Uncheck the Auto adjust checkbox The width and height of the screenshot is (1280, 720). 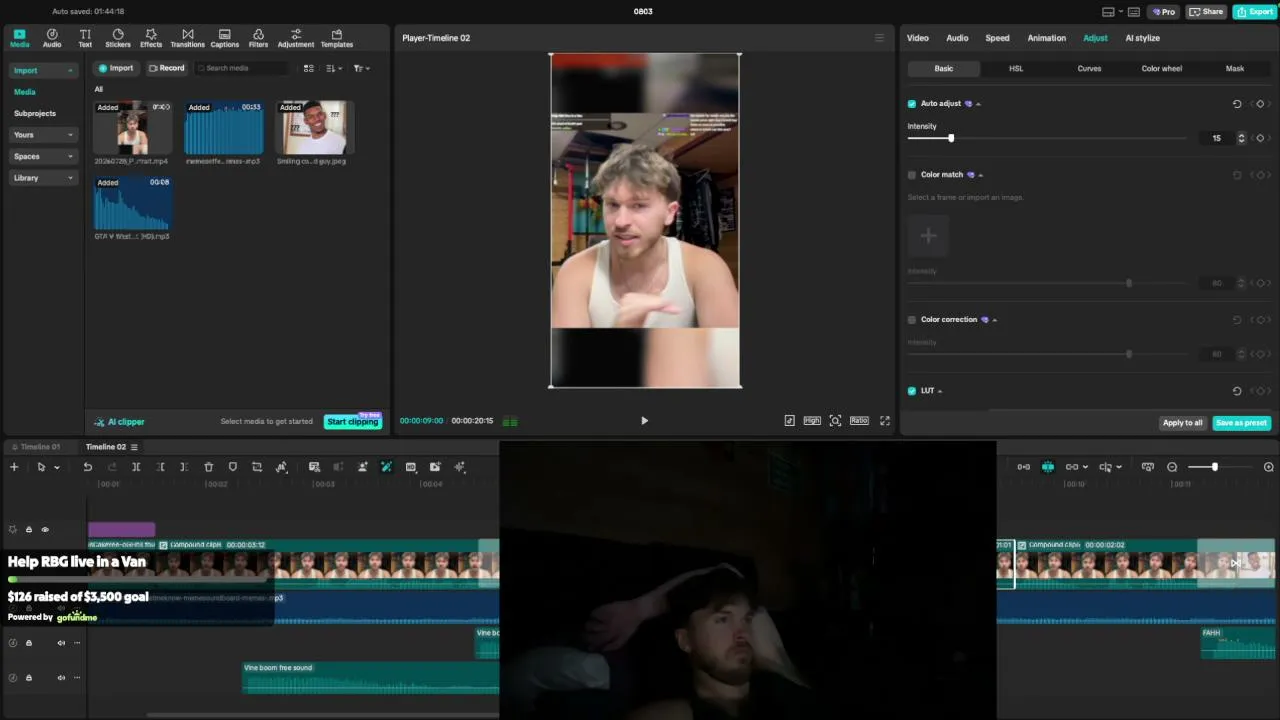(912, 104)
